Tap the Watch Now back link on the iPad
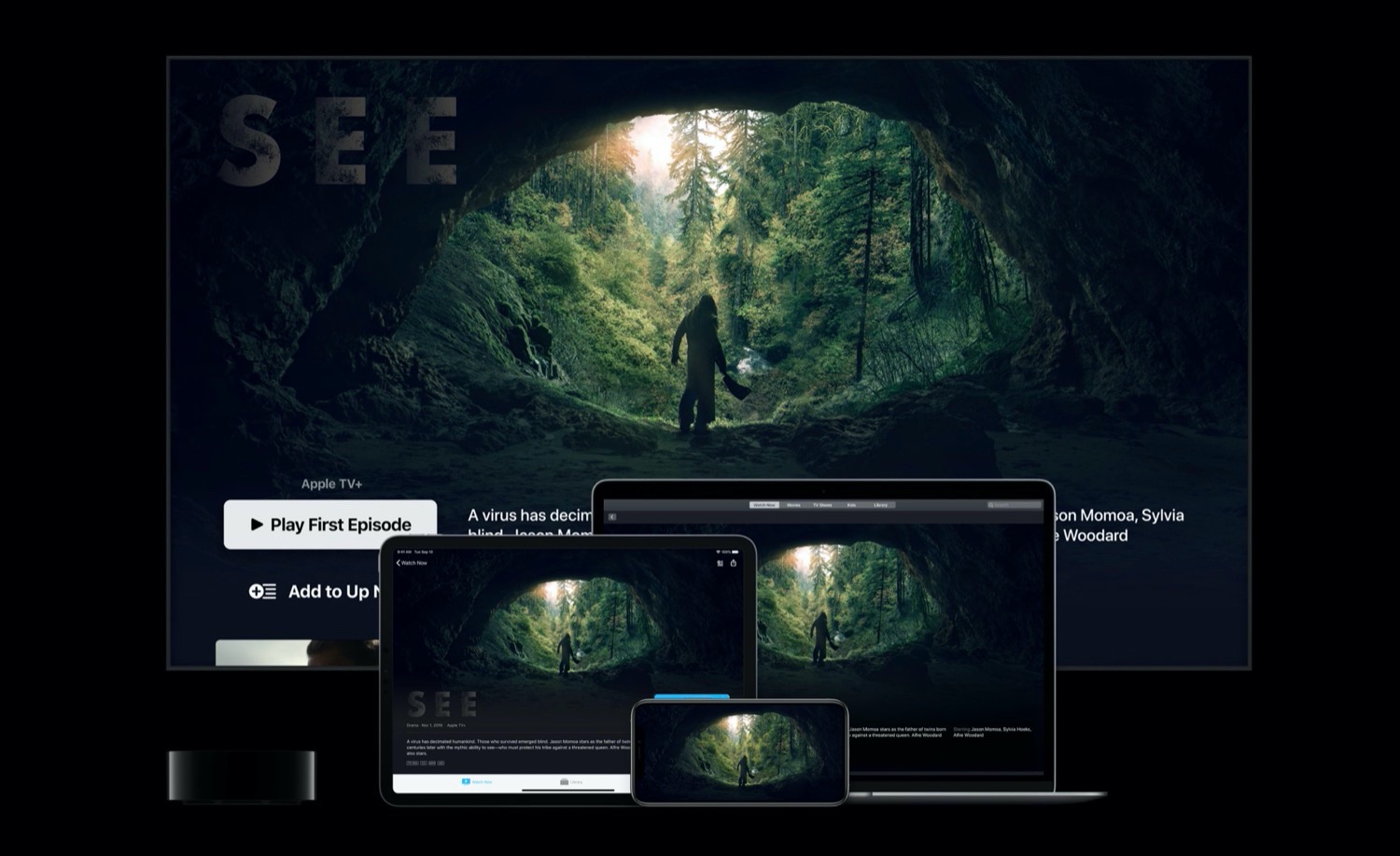The height and width of the screenshot is (856, 1400). (412, 563)
